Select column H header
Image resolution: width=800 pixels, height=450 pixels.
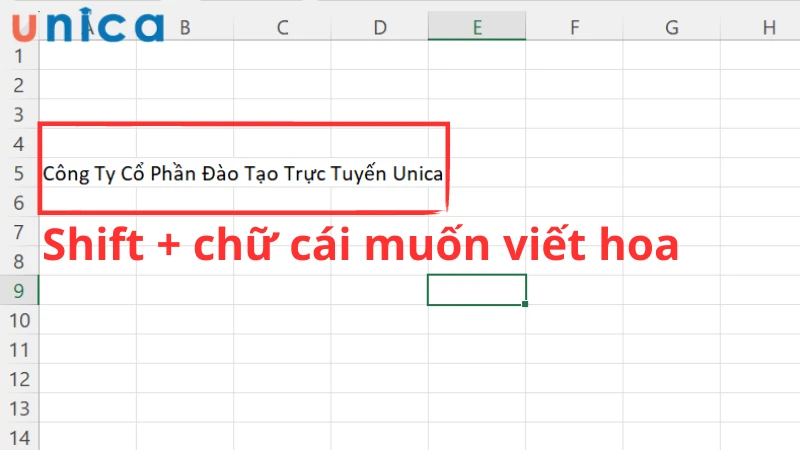[x=760, y=27]
